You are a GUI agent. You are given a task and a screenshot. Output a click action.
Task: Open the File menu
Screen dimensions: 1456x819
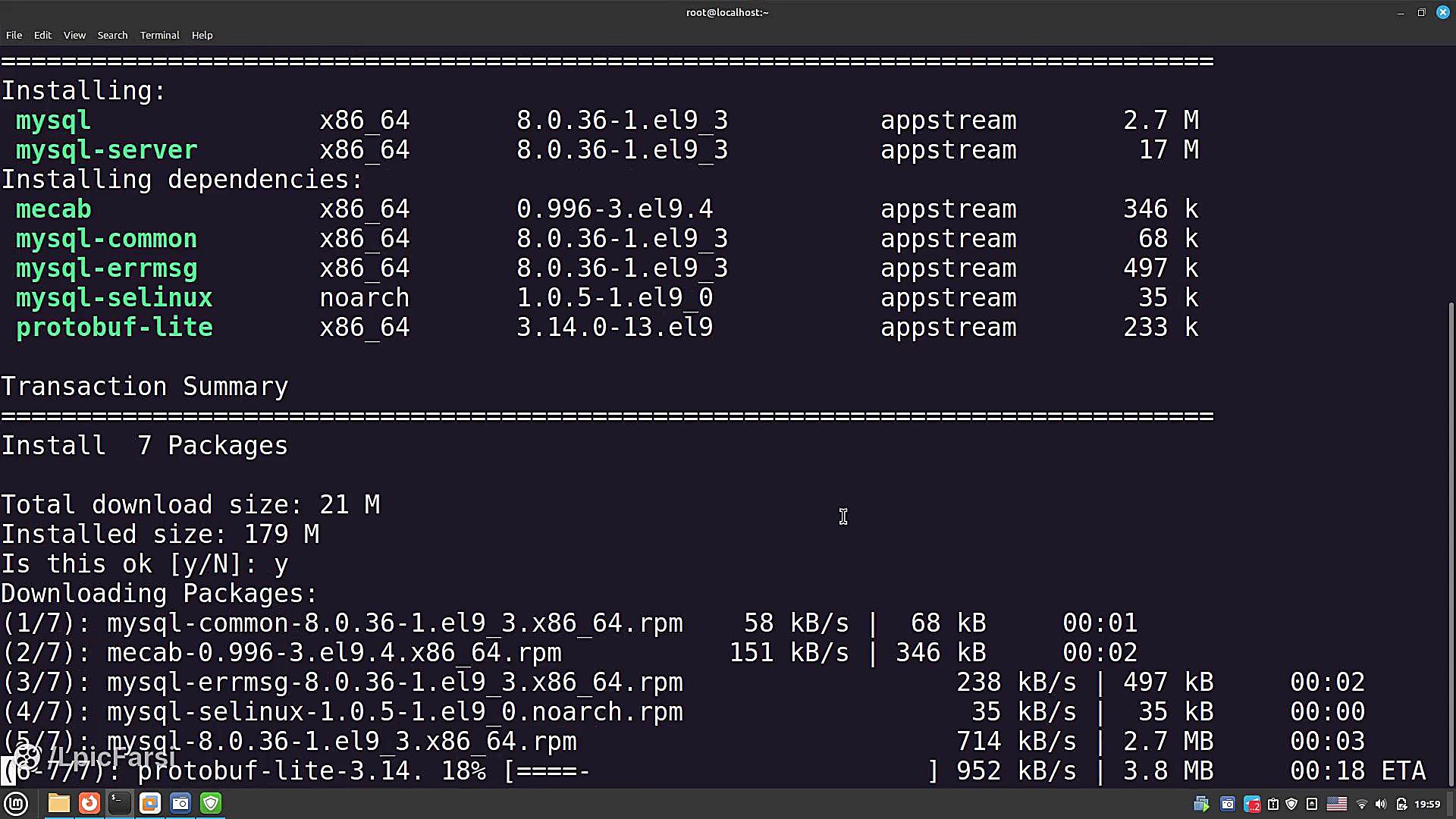14,35
